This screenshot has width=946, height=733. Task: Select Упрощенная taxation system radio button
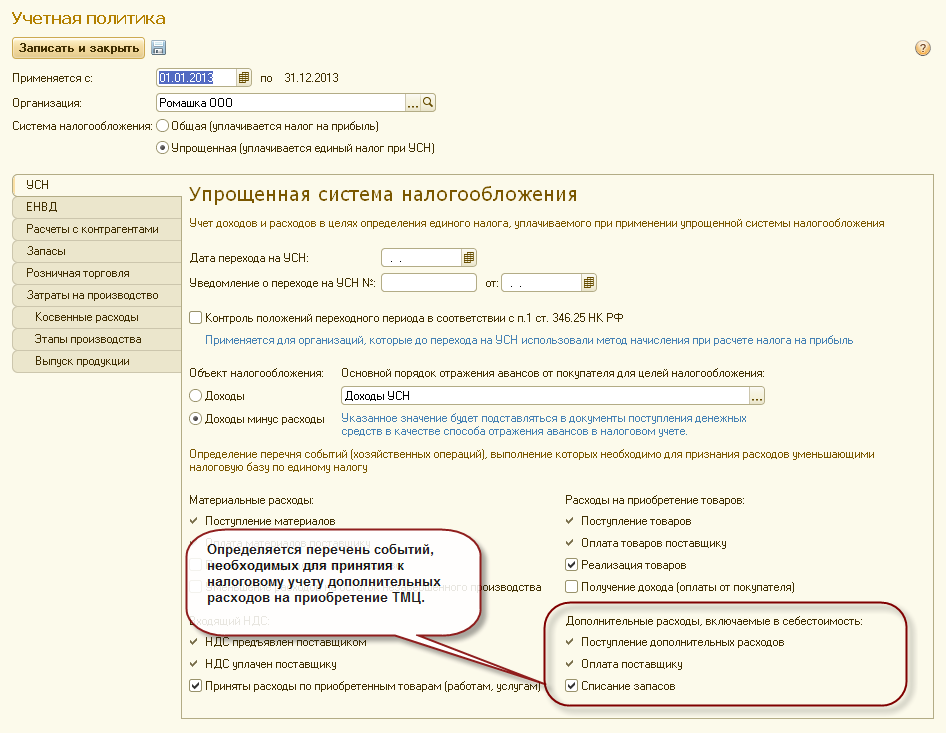point(162,148)
